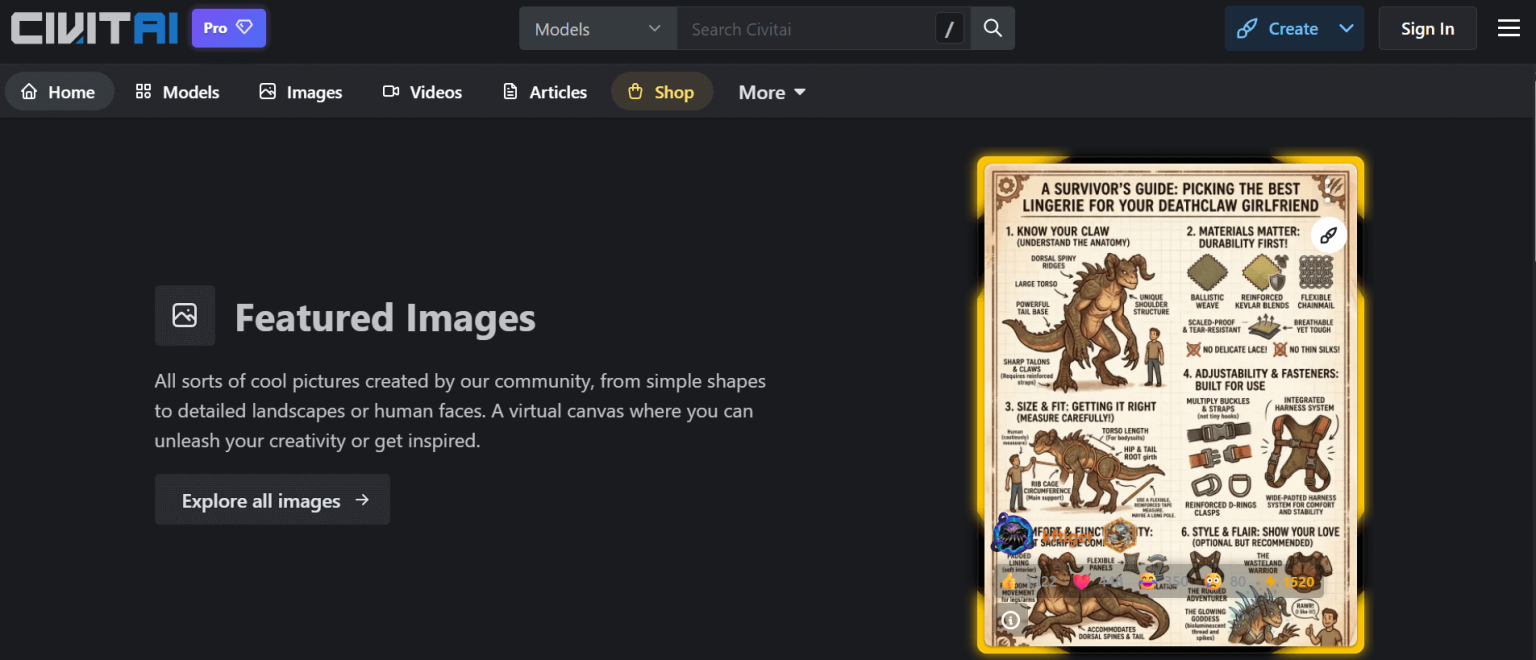Click the image info icon

1010,621
